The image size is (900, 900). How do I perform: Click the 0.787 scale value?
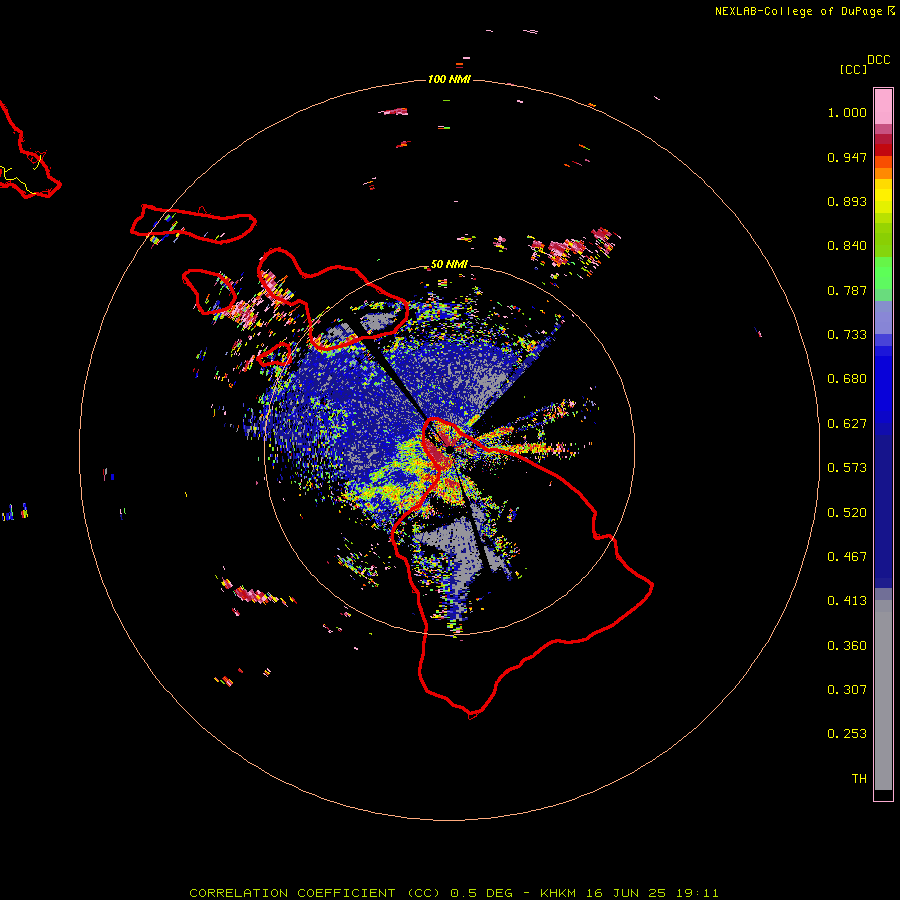point(847,290)
